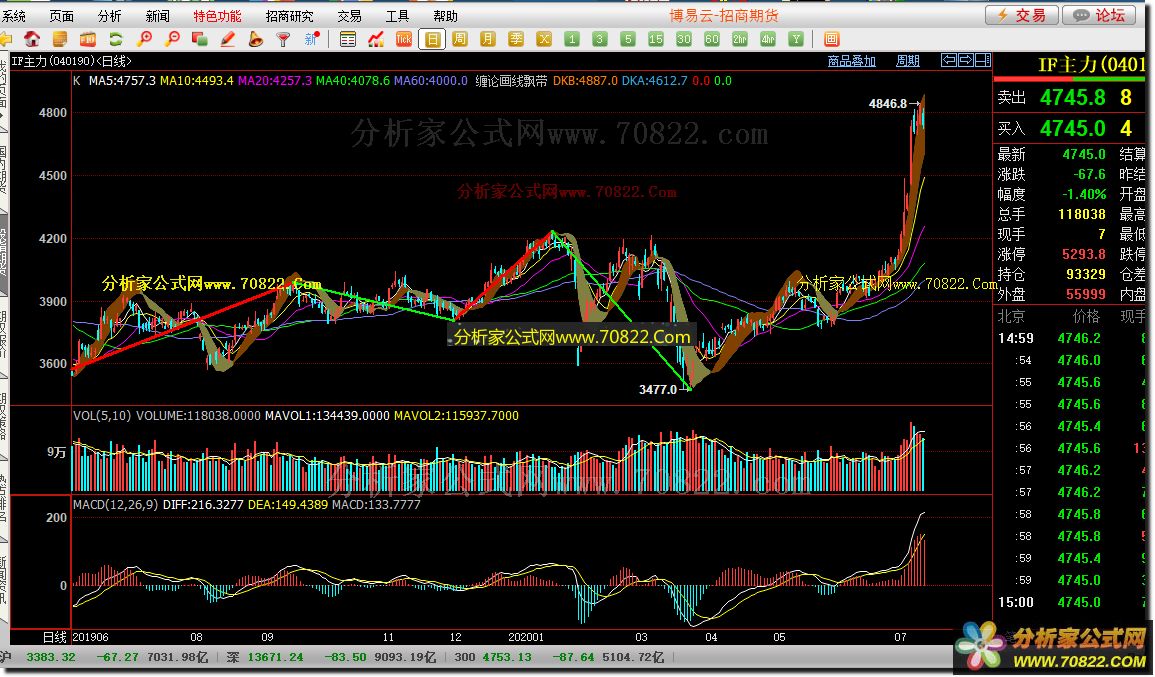Open the yellow notes list icon
The height and width of the screenshot is (677, 1155).
click(x=60, y=39)
